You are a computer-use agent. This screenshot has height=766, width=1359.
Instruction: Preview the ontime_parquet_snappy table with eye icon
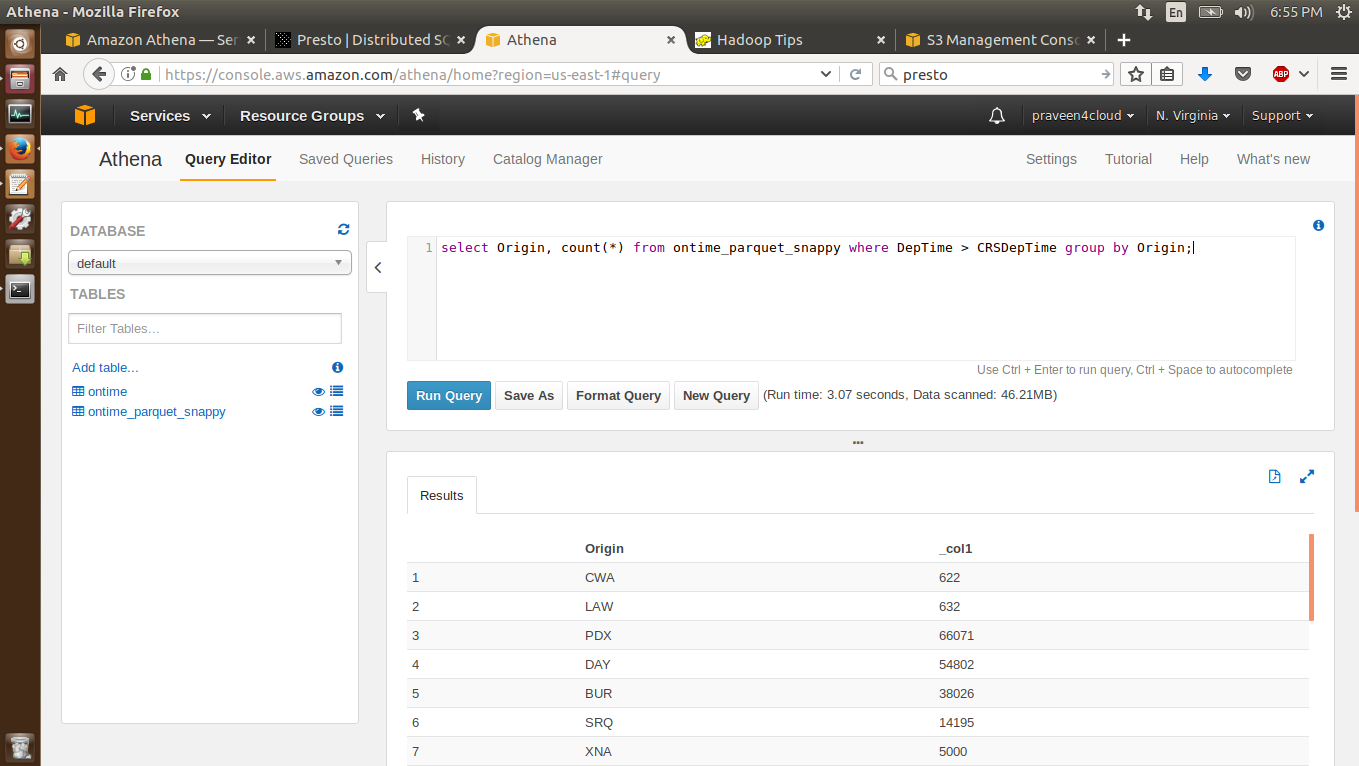pos(319,411)
